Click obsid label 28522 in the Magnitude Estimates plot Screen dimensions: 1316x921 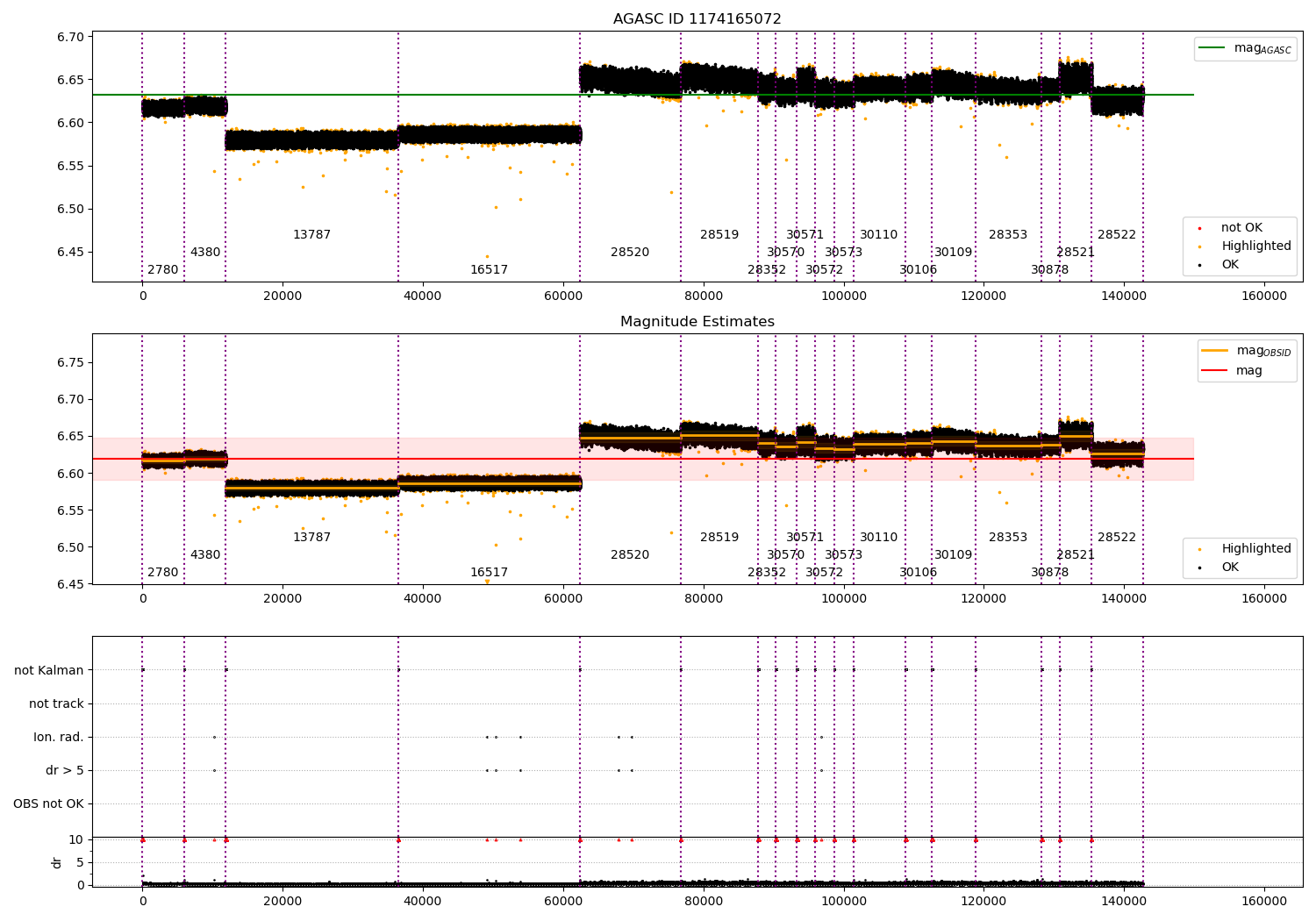(x=1117, y=538)
